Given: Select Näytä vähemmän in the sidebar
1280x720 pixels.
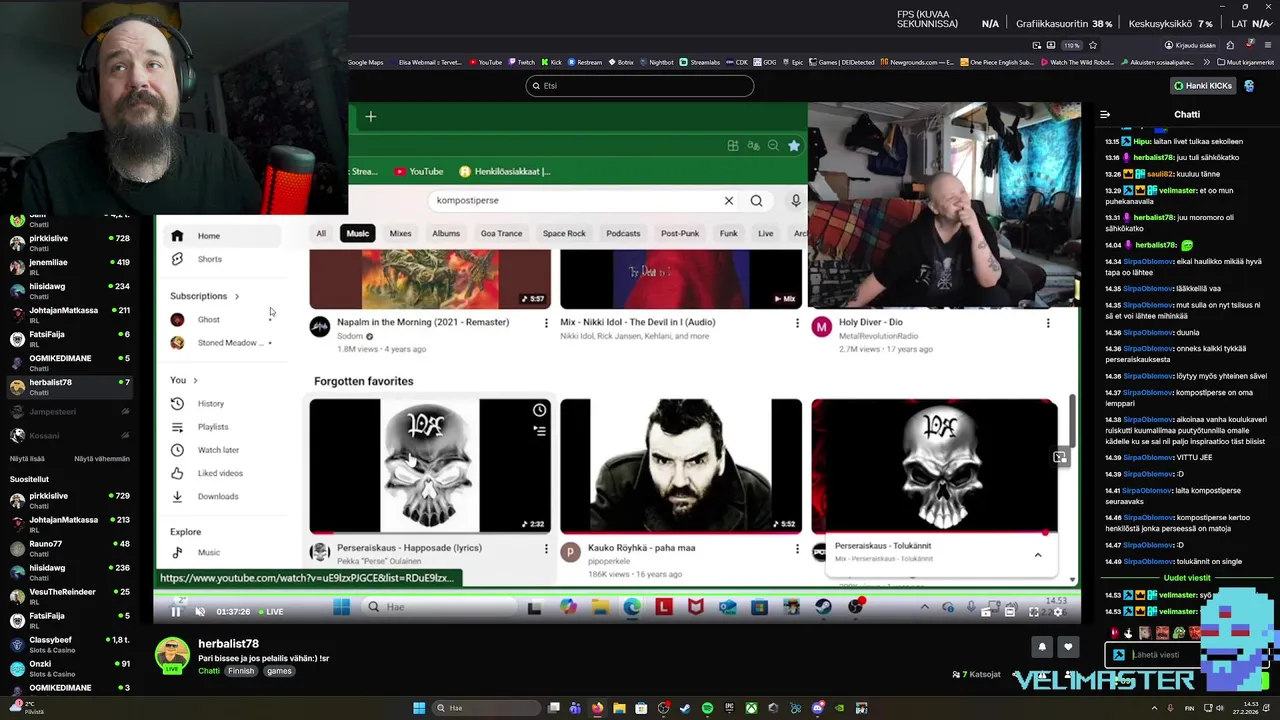Looking at the screenshot, I should click(x=102, y=459).
